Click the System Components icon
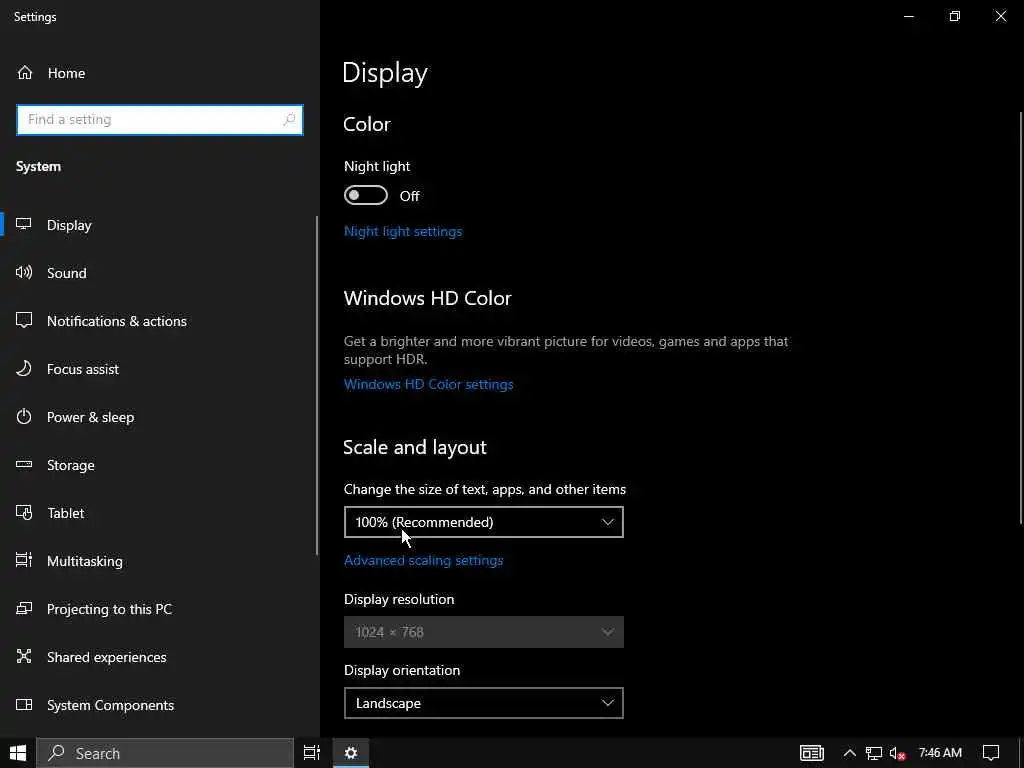This screenshot has height=768, width=1024. pyautogui.click(x=24, y=705)
